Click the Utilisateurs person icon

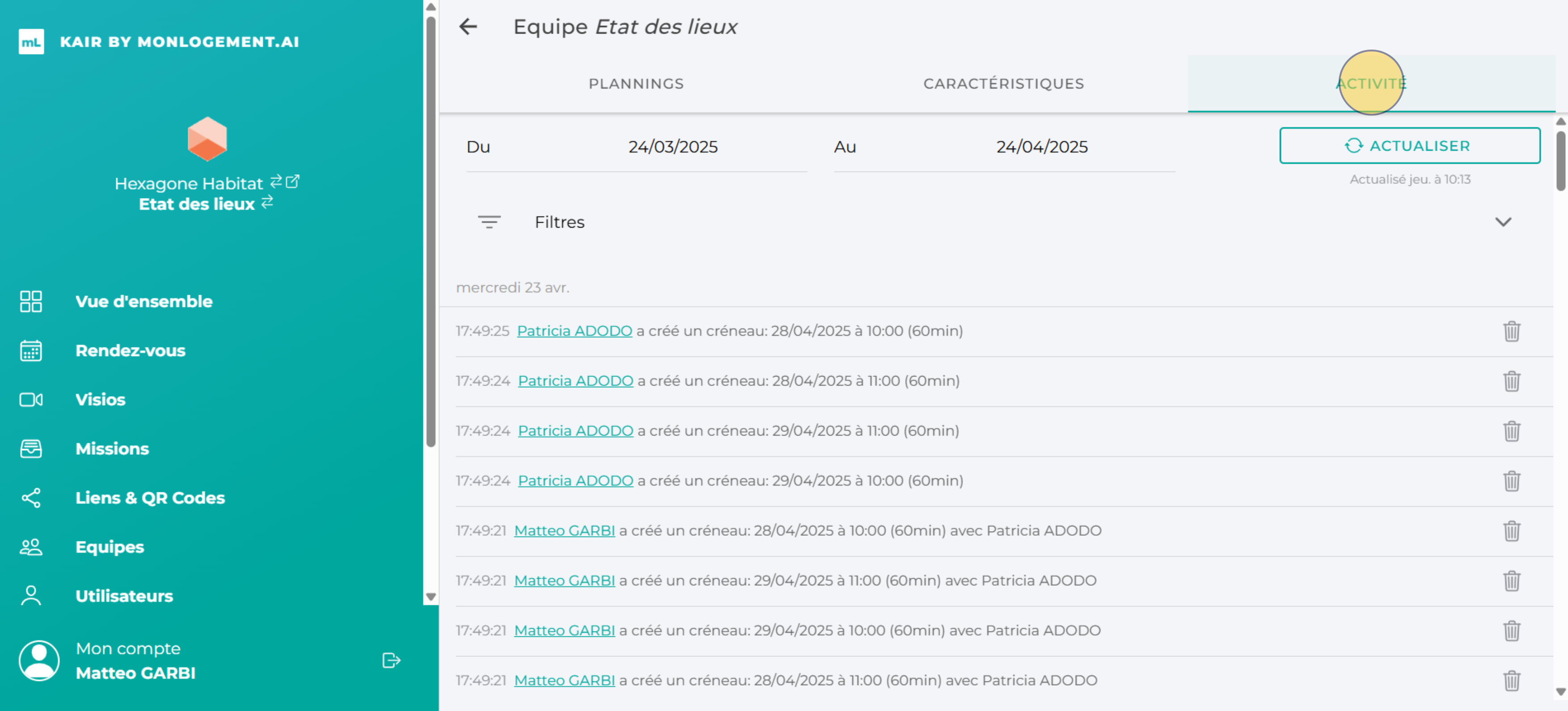click(x=31, y=595)
